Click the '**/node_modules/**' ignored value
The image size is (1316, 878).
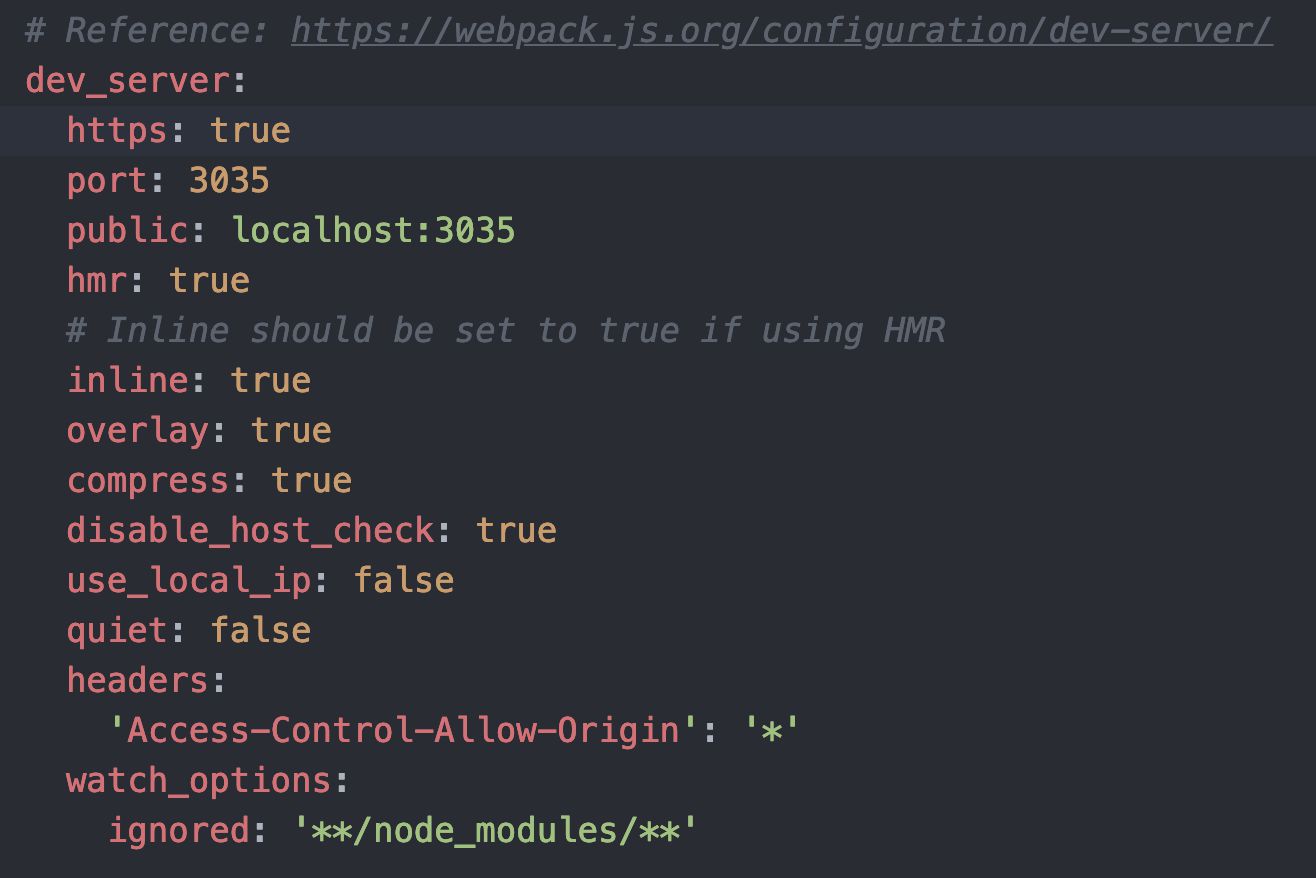(495, 831)
